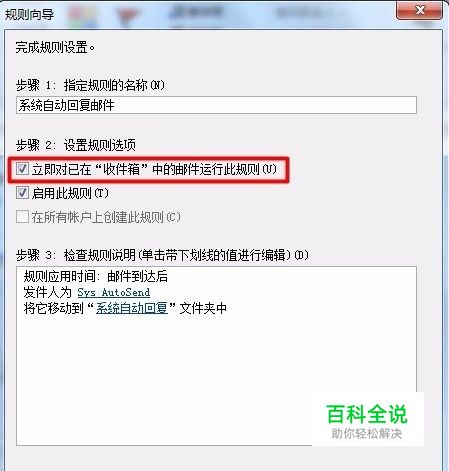This screenshot has height=471, width=449.
Task: Click the 文件夹中 text after folder link
Action: 203,308
